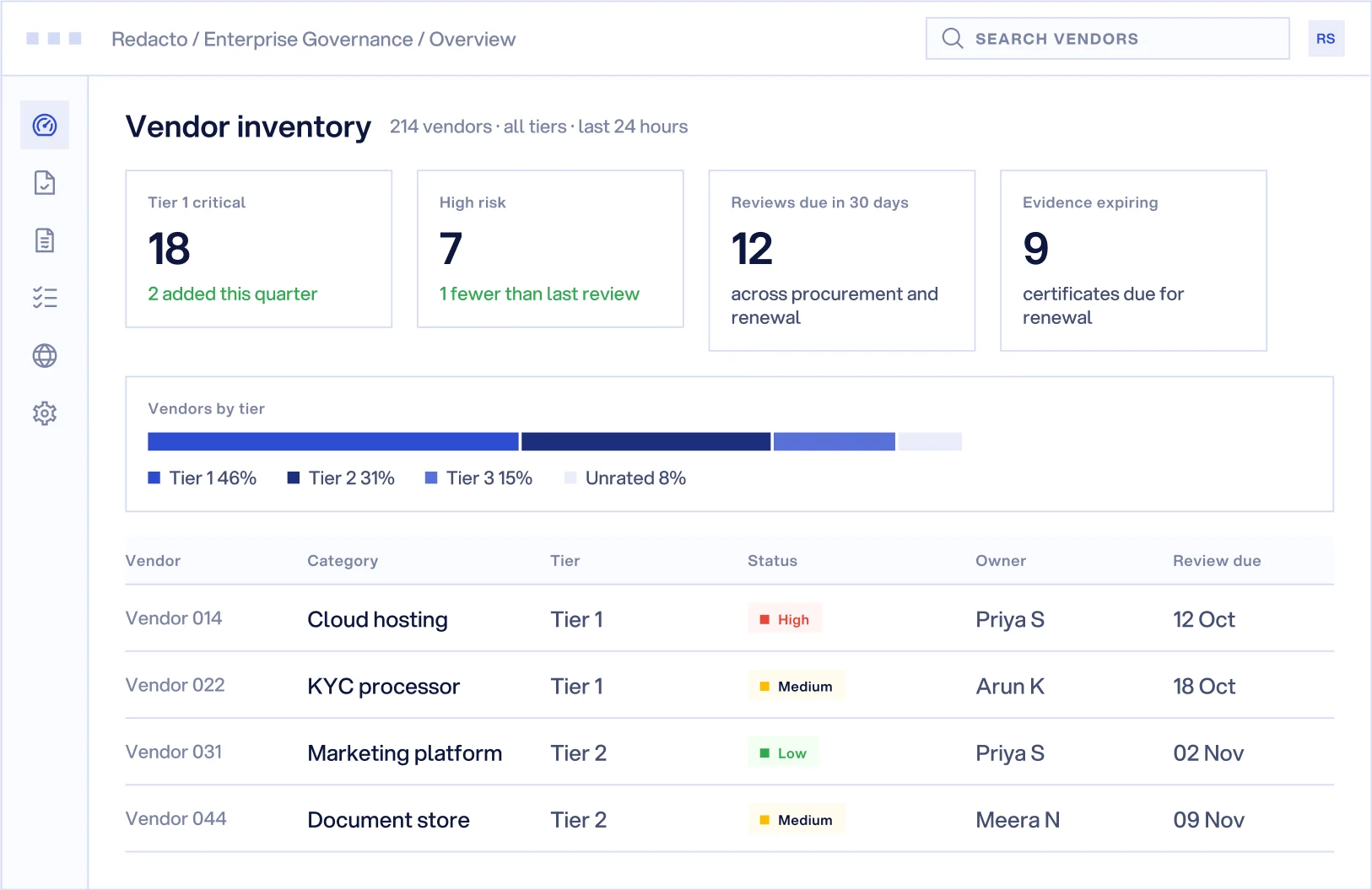
Task: Open the document checkmark icon in sidebar
Action: click(45, 183)
